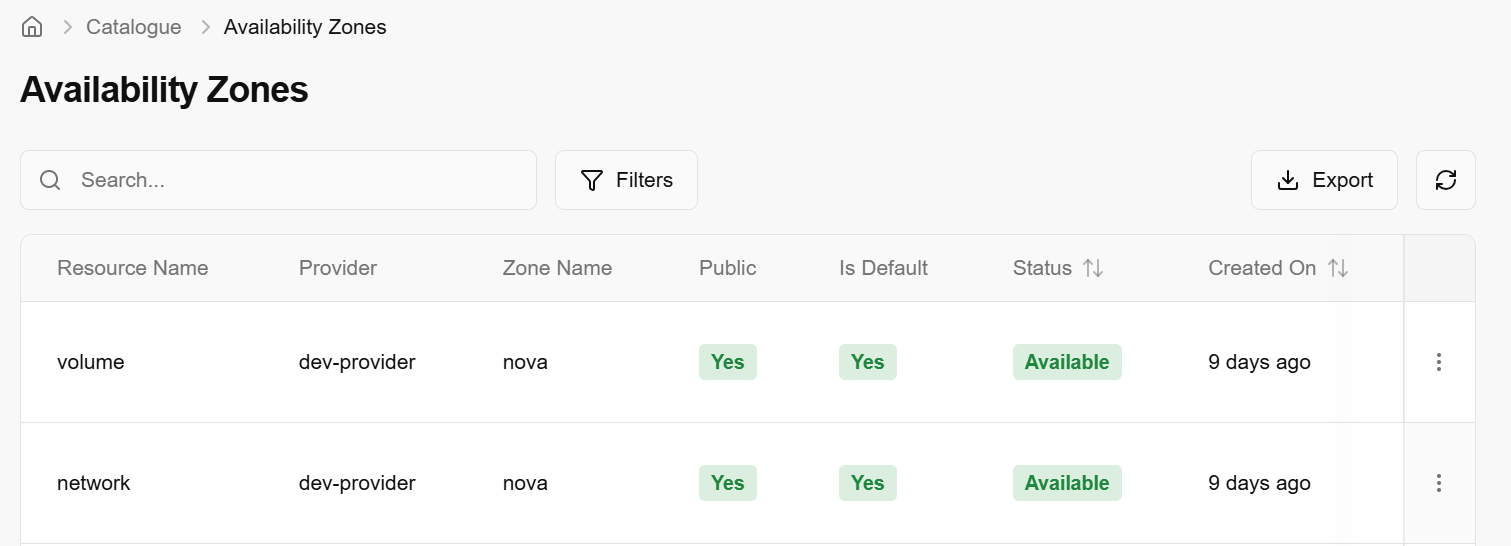1511x546 pixels.
Task: Select the volume resource row name
Action: point(91,362)
